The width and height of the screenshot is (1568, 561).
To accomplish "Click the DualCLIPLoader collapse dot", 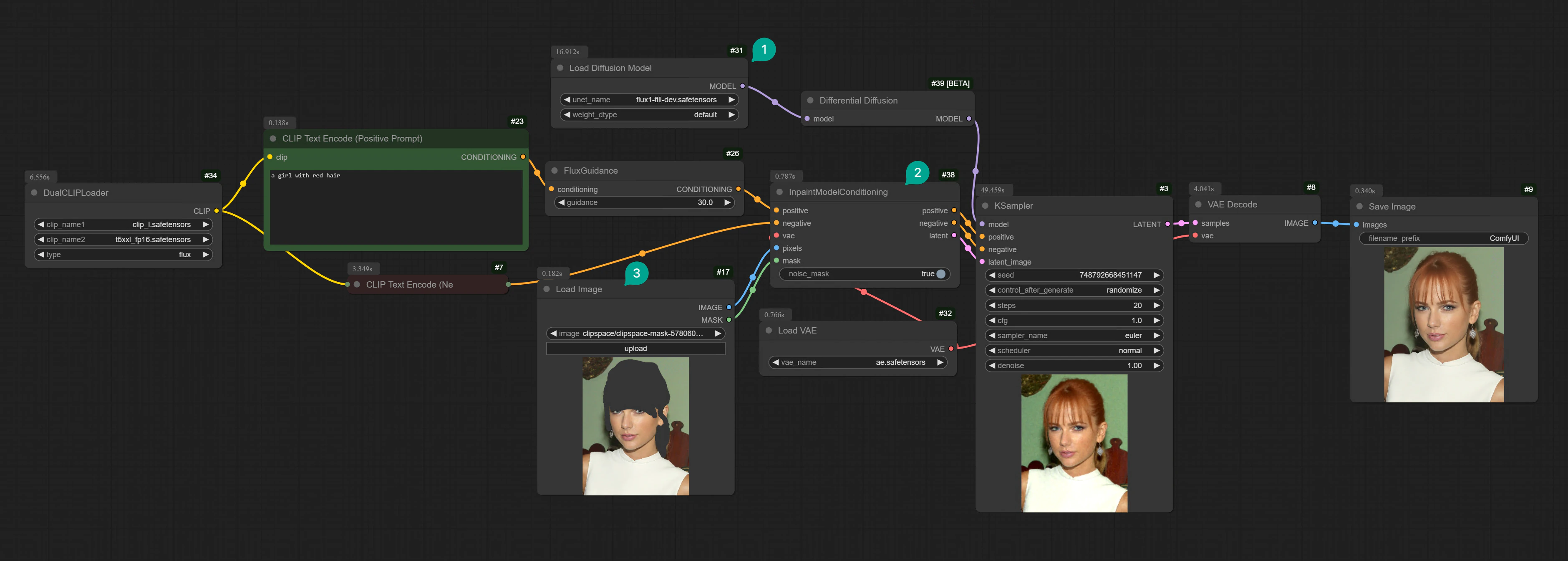I will [x=34, y=192].
